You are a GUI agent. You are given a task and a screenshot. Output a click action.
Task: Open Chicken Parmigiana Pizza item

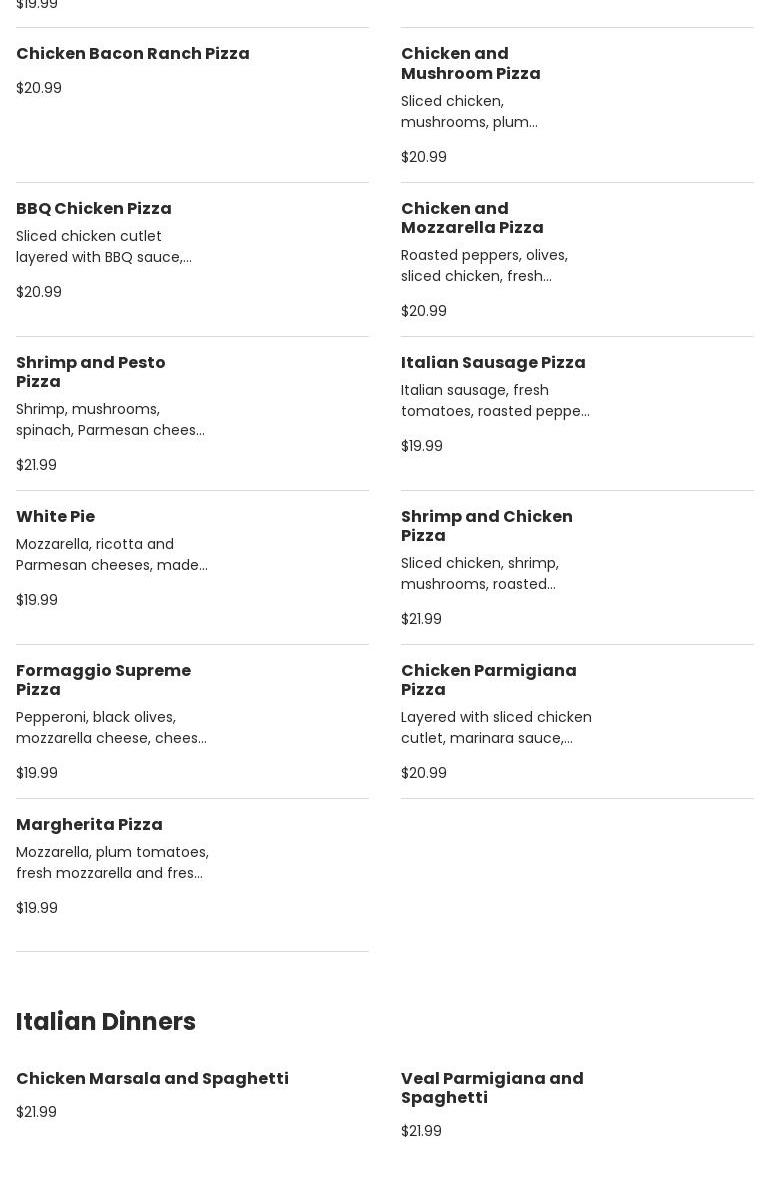coord(489,680)
